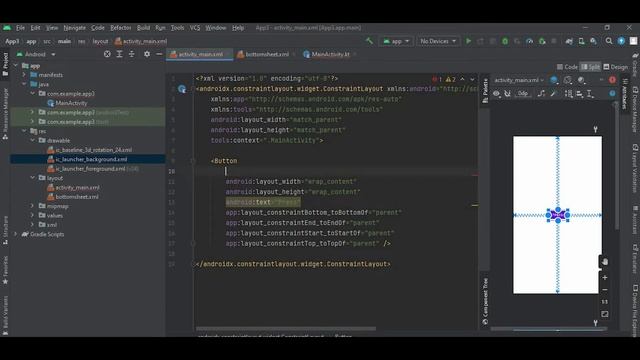The image size is (640, 360).
Task: Switch to MainActivity.kt editor tab
Action: (x=330, y=54)
